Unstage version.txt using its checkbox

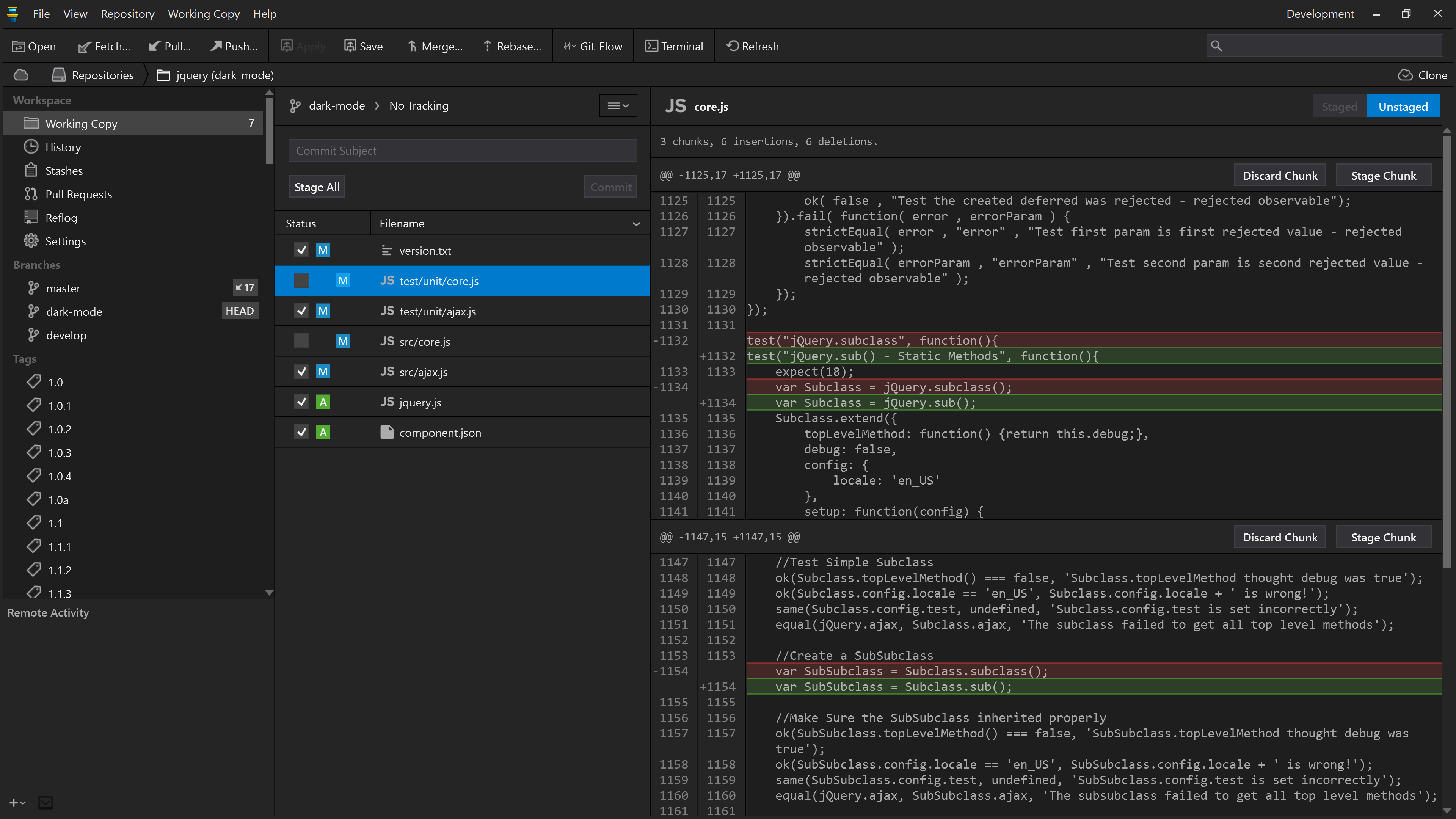[x=302, y=250]
